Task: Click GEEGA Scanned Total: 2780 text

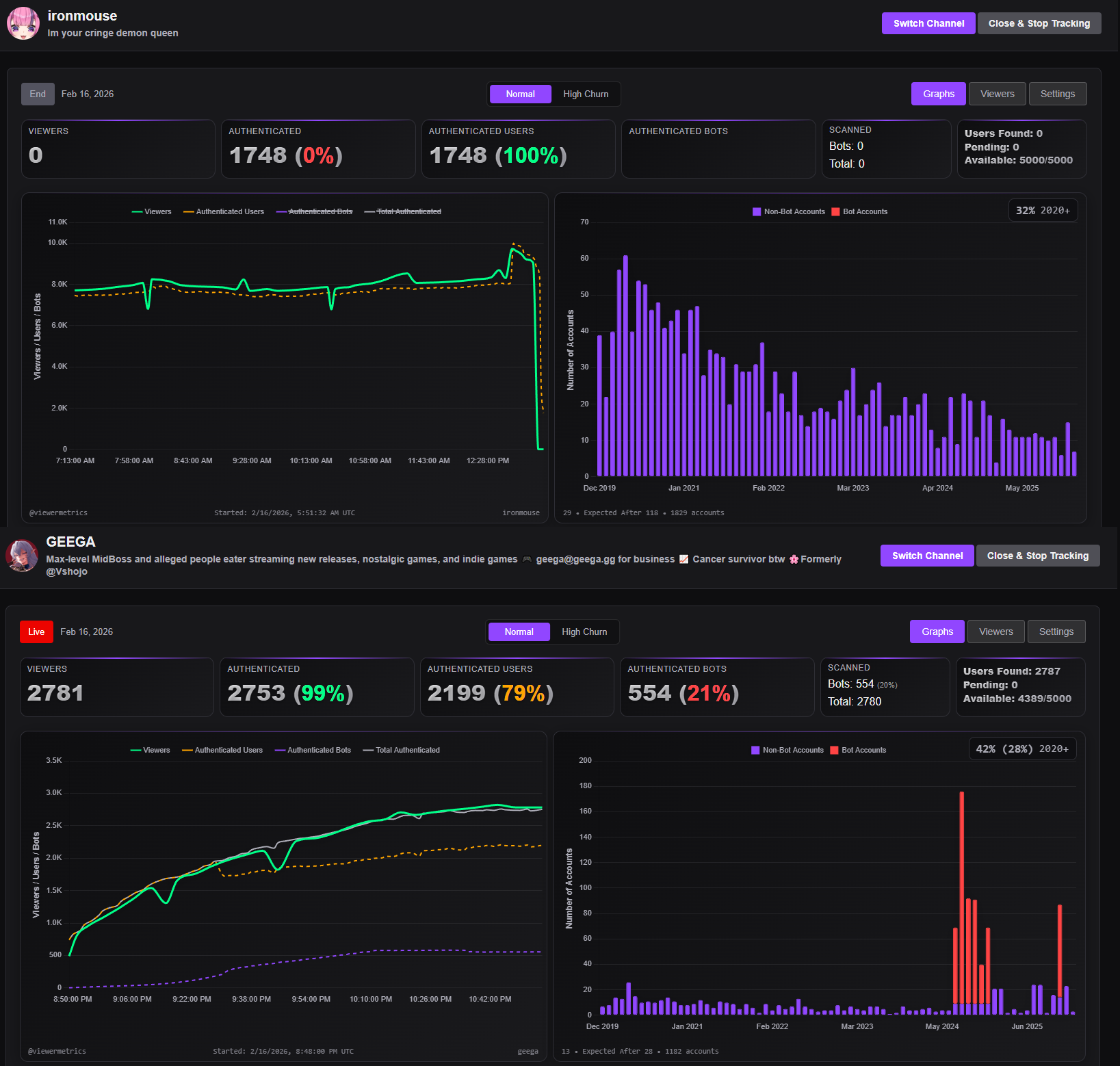Action: pos(855,701)
